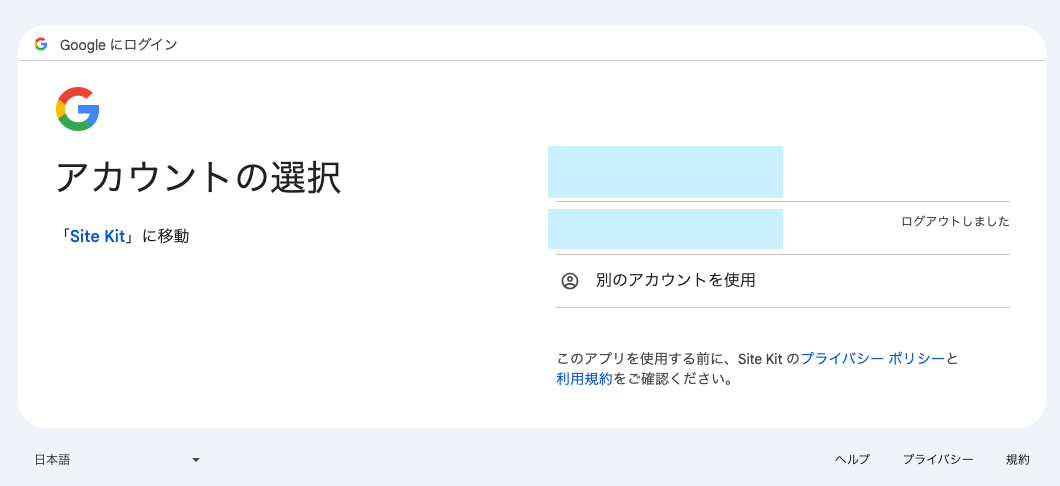
Task: Select "別のアカウントを使用" option
Action: 675,281
